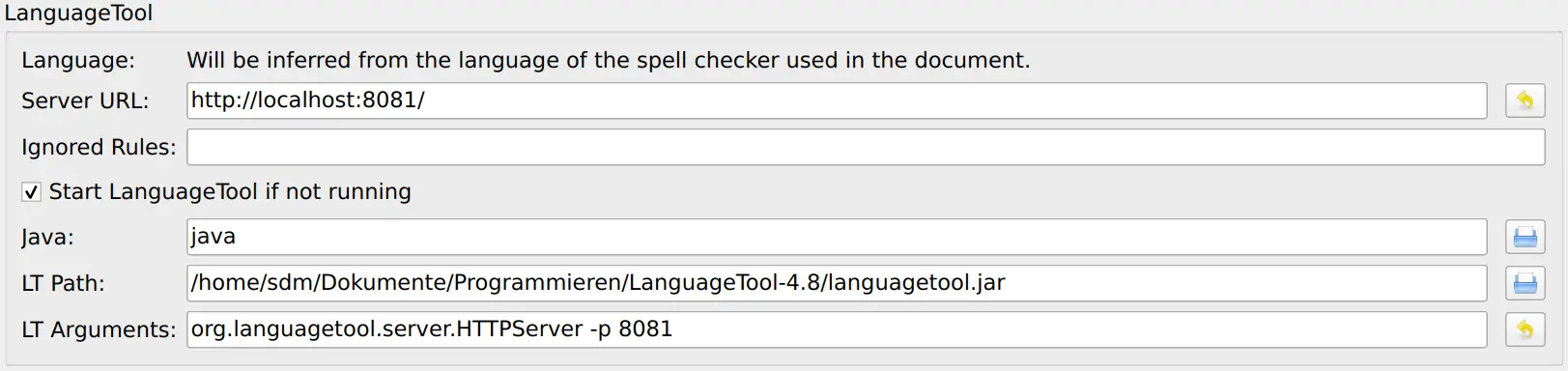Click the 'LT Path:' label
The image size is (1568, 371).
[x=63, y=283]
